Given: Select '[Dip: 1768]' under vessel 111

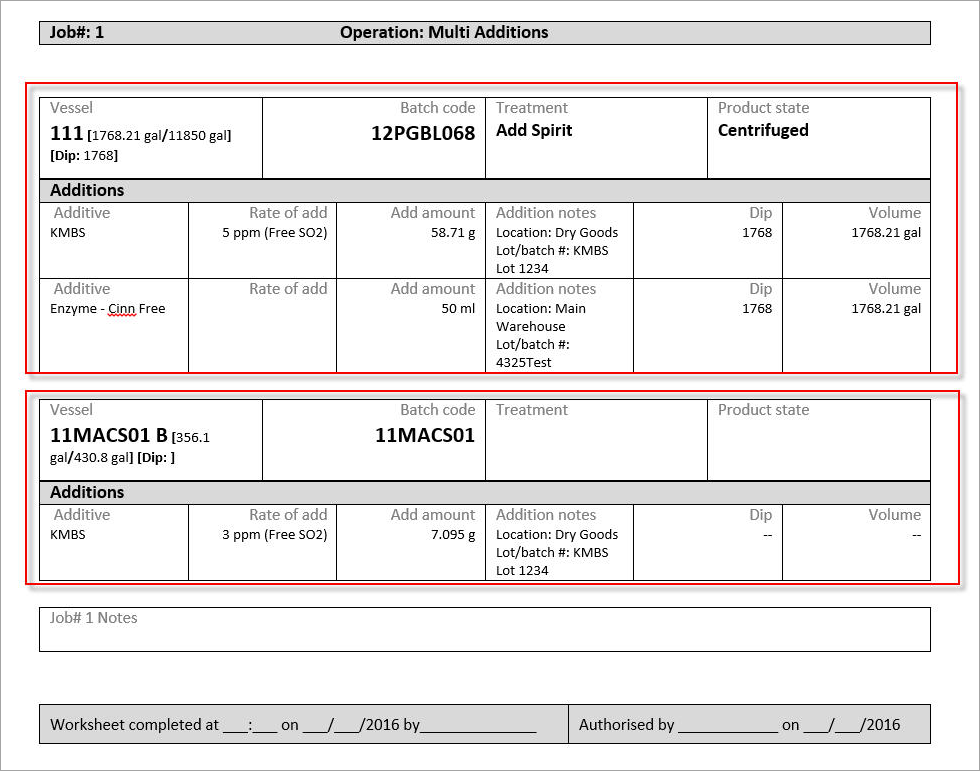Looking at the screenshot, I should [x=84, y=156].
